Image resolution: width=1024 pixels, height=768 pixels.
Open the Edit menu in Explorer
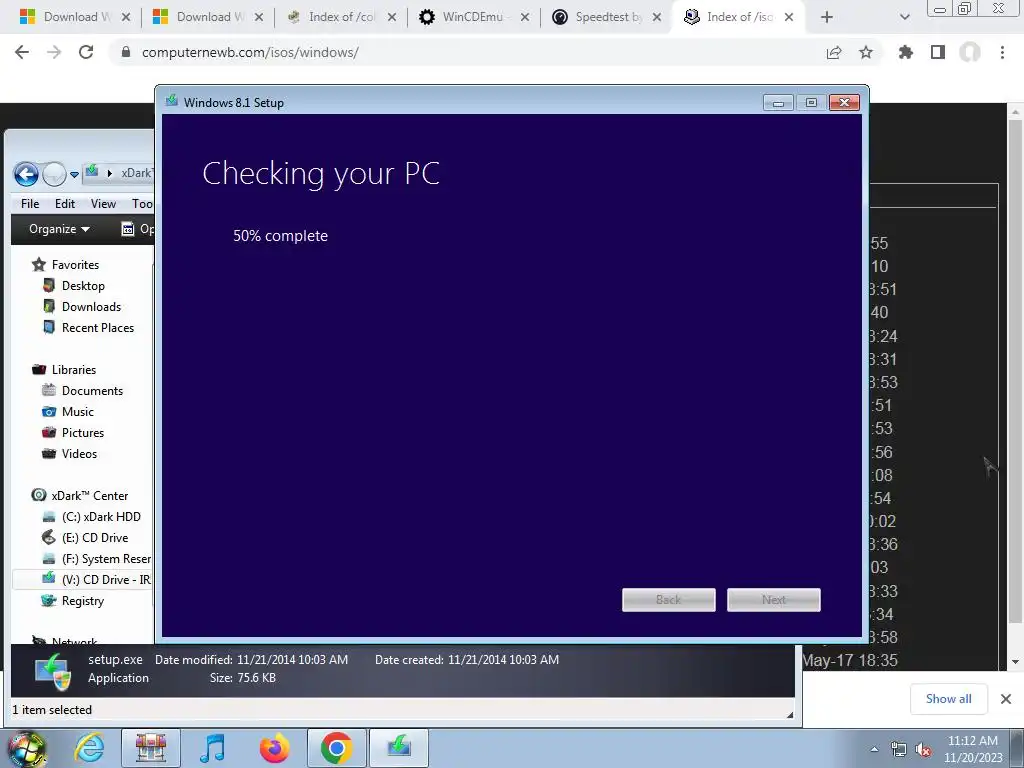coord(65,204)
